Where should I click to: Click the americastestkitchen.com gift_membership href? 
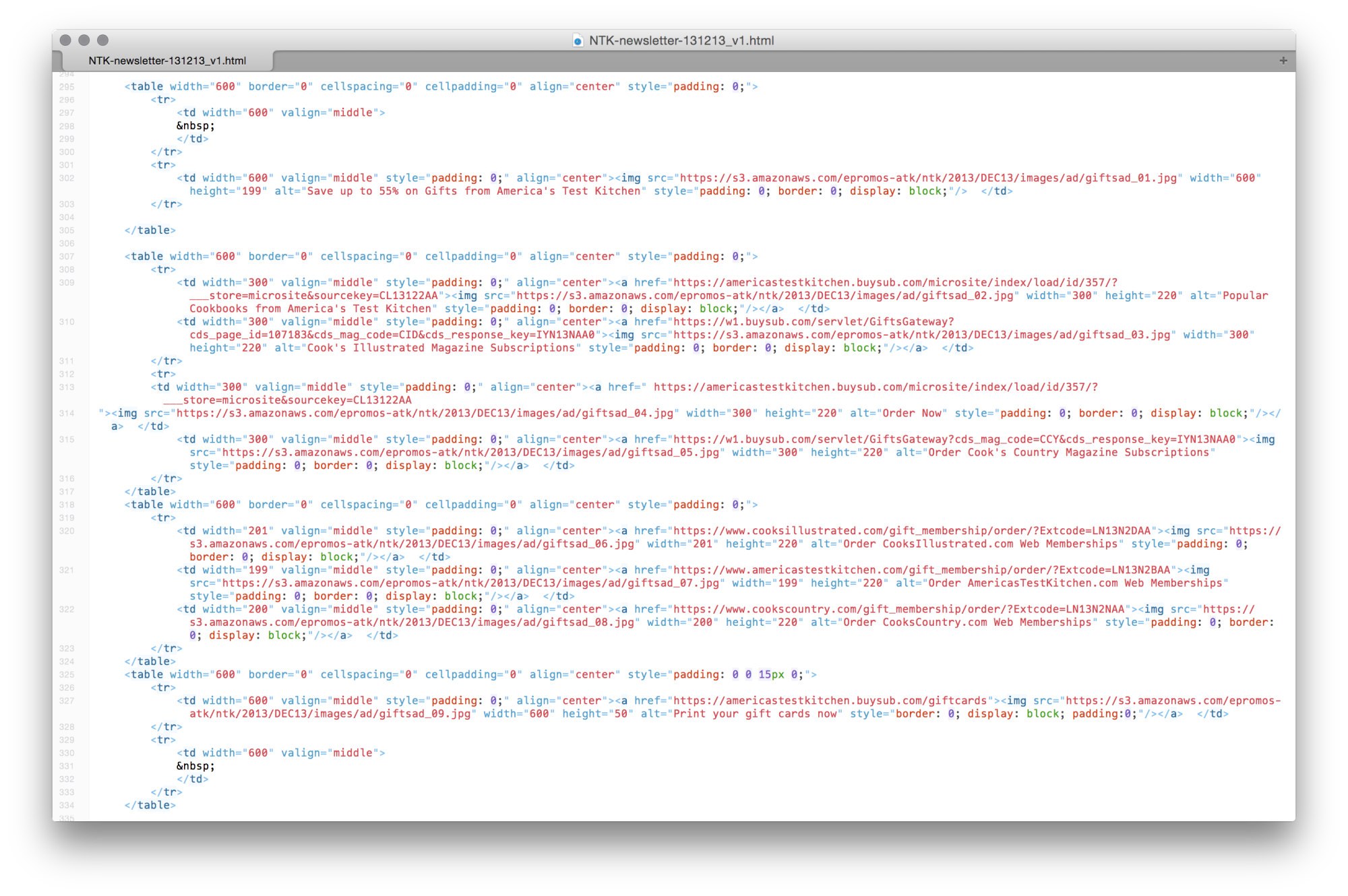922,570
